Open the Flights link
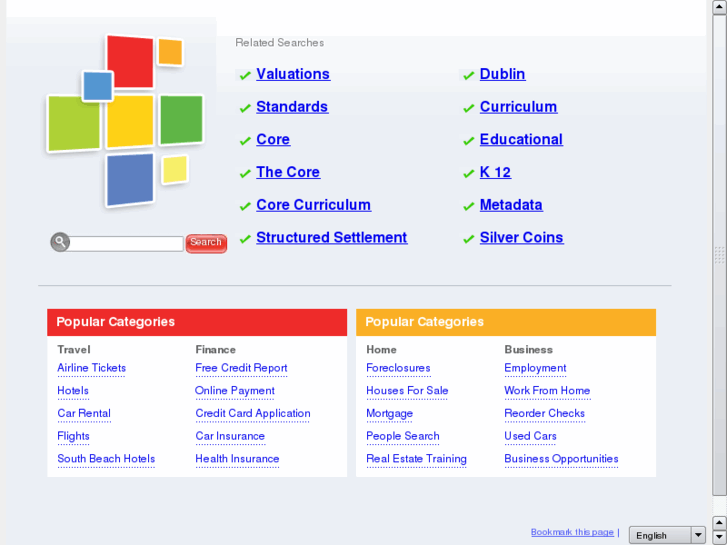The image size is (727, 545). pyautogui.click(x=73, y=436)
